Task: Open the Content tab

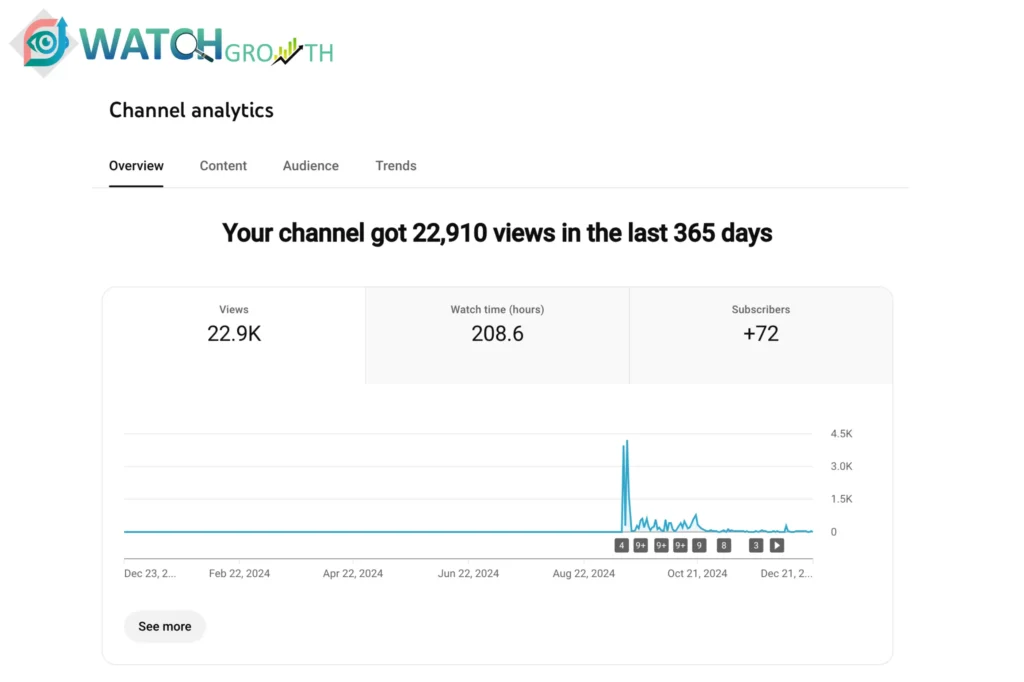Action: coord(223,166)
